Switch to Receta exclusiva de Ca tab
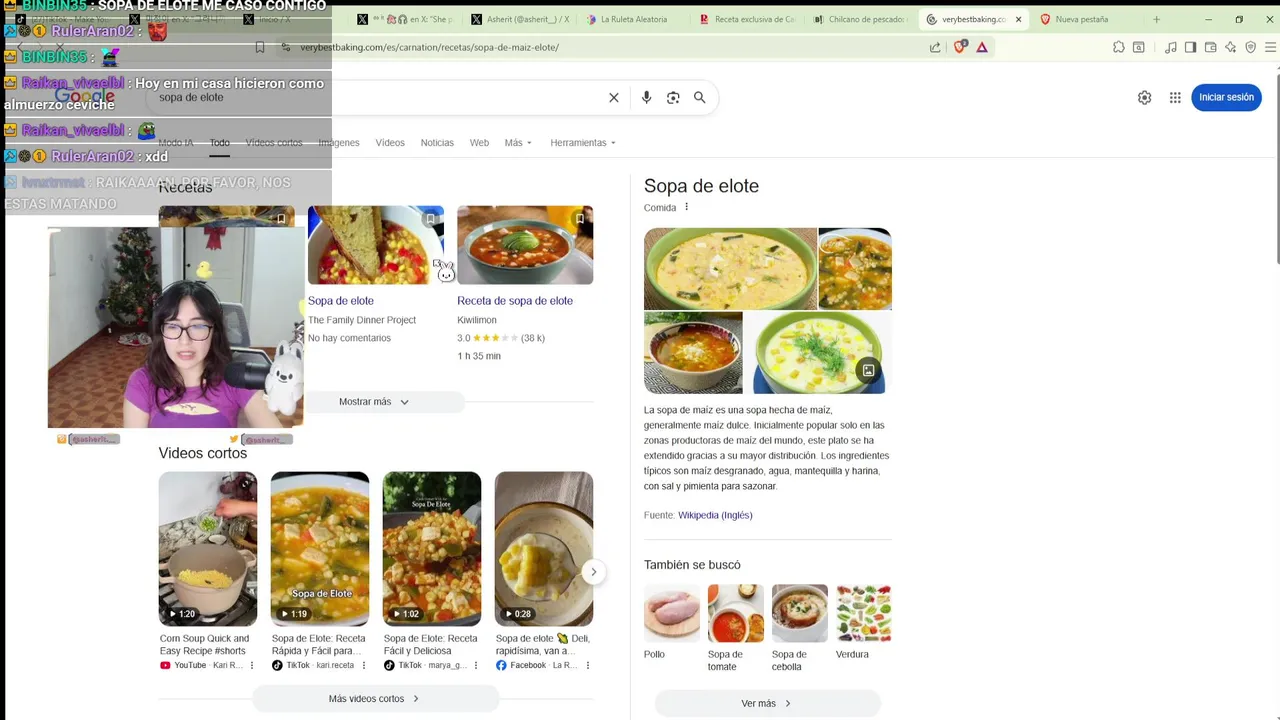The height and width of the screenshot is (720, 1280). click(x=748, y=19)
